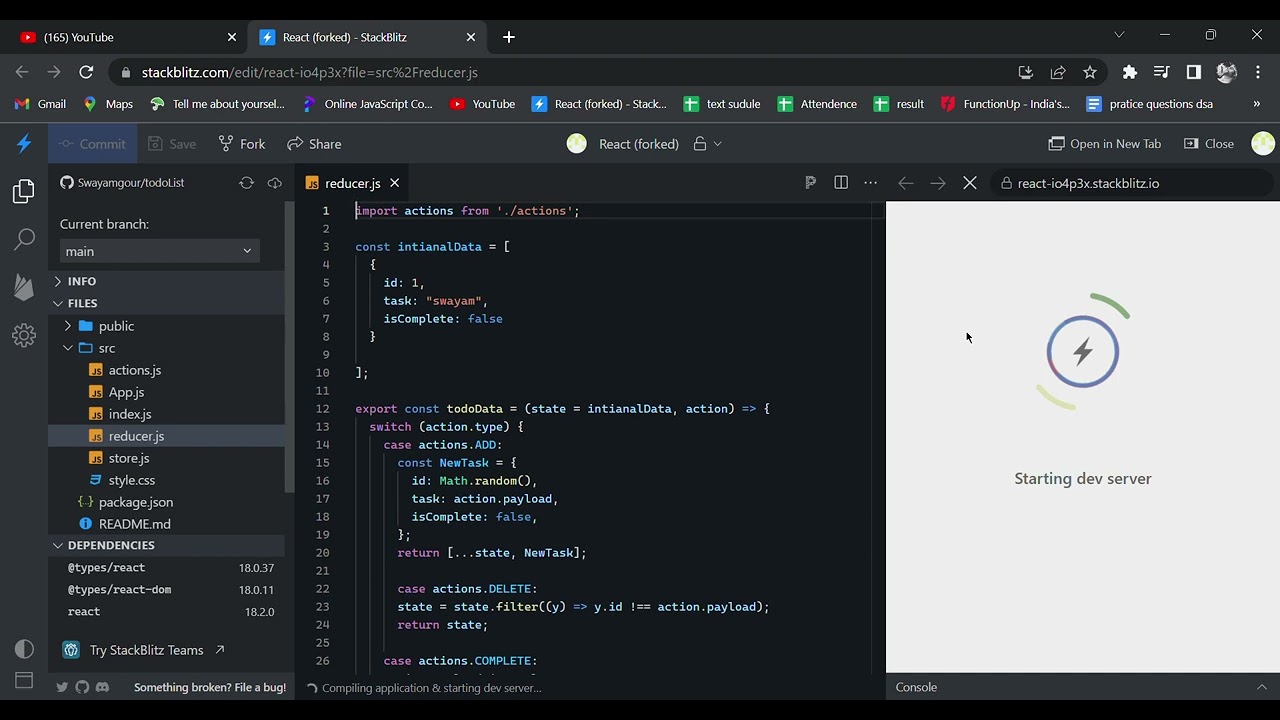This screenshot has width=1280, height=720.
Task: Click the Share button in toolbar
Action: [x=315, y=144]
